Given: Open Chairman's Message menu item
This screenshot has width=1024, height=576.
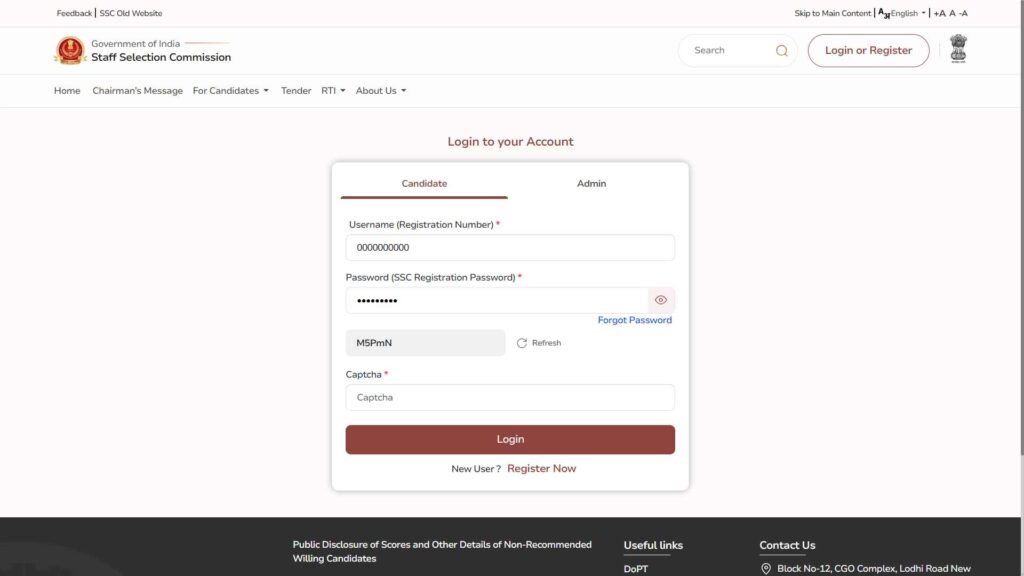Looking at the screenshot, I should click(x=137, y=91).
